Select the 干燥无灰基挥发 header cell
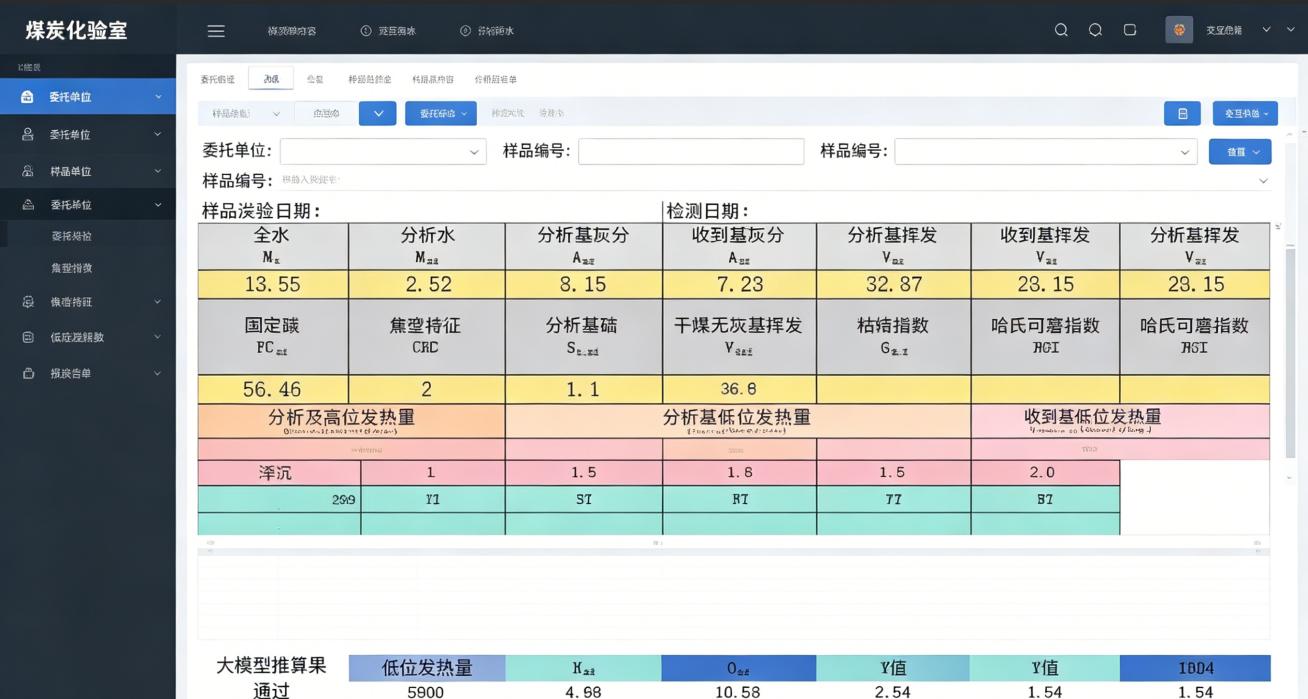 tap(739, 337)
